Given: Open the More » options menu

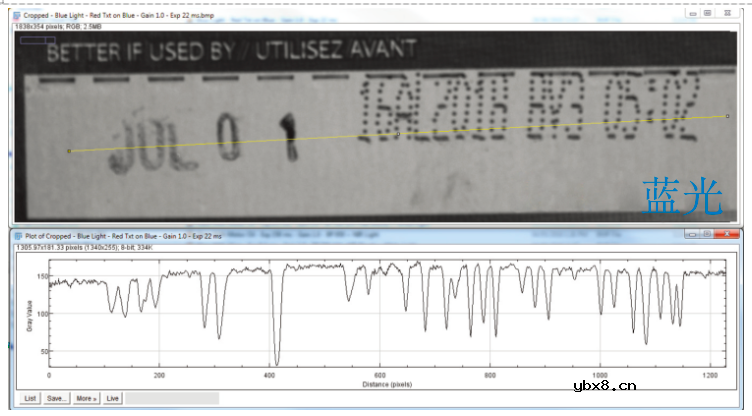Looking at the screenshot, I should 87,398.
